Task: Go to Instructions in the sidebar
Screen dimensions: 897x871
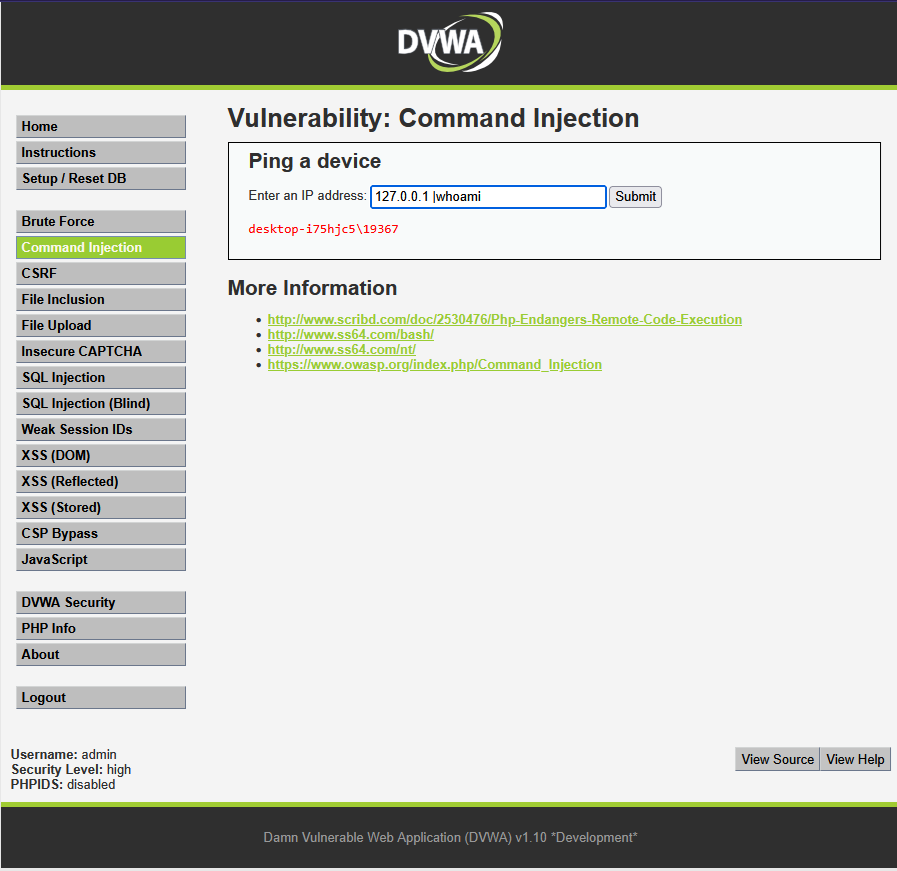Action: [101, 153]
